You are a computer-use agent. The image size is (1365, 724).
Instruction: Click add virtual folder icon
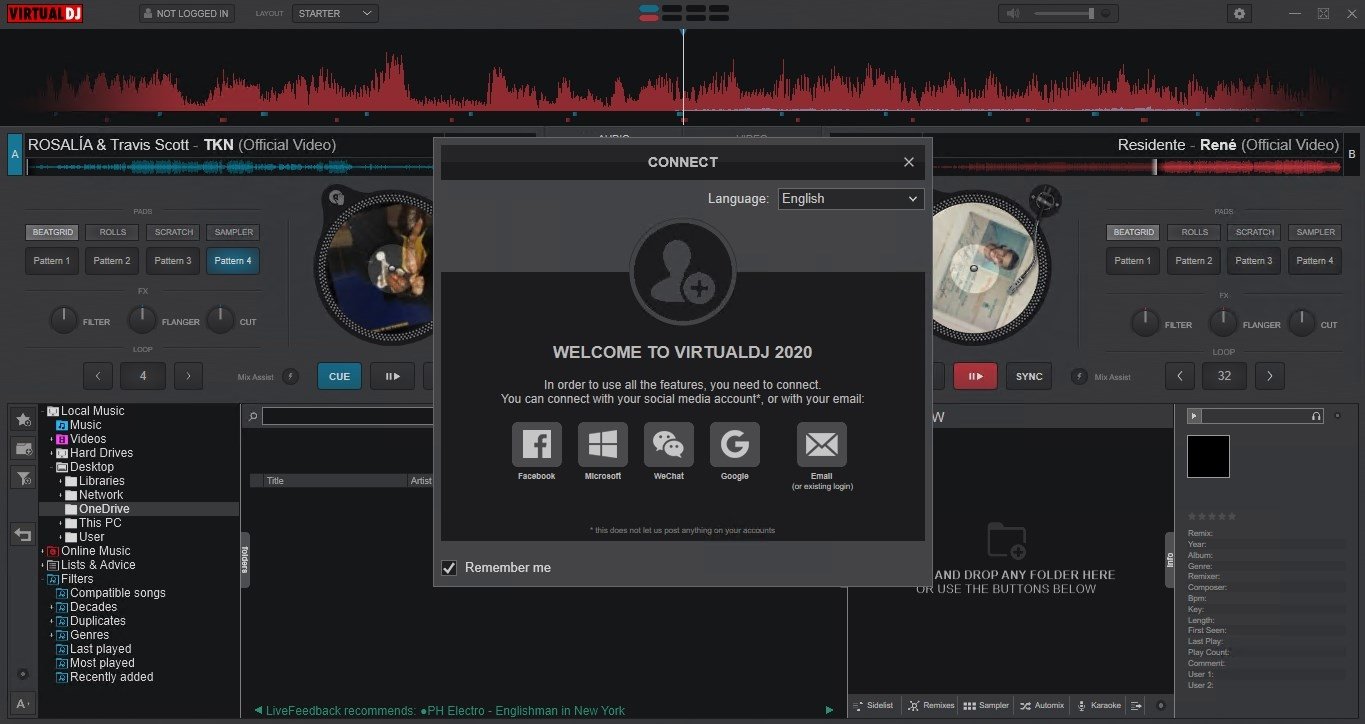[23, 448]
